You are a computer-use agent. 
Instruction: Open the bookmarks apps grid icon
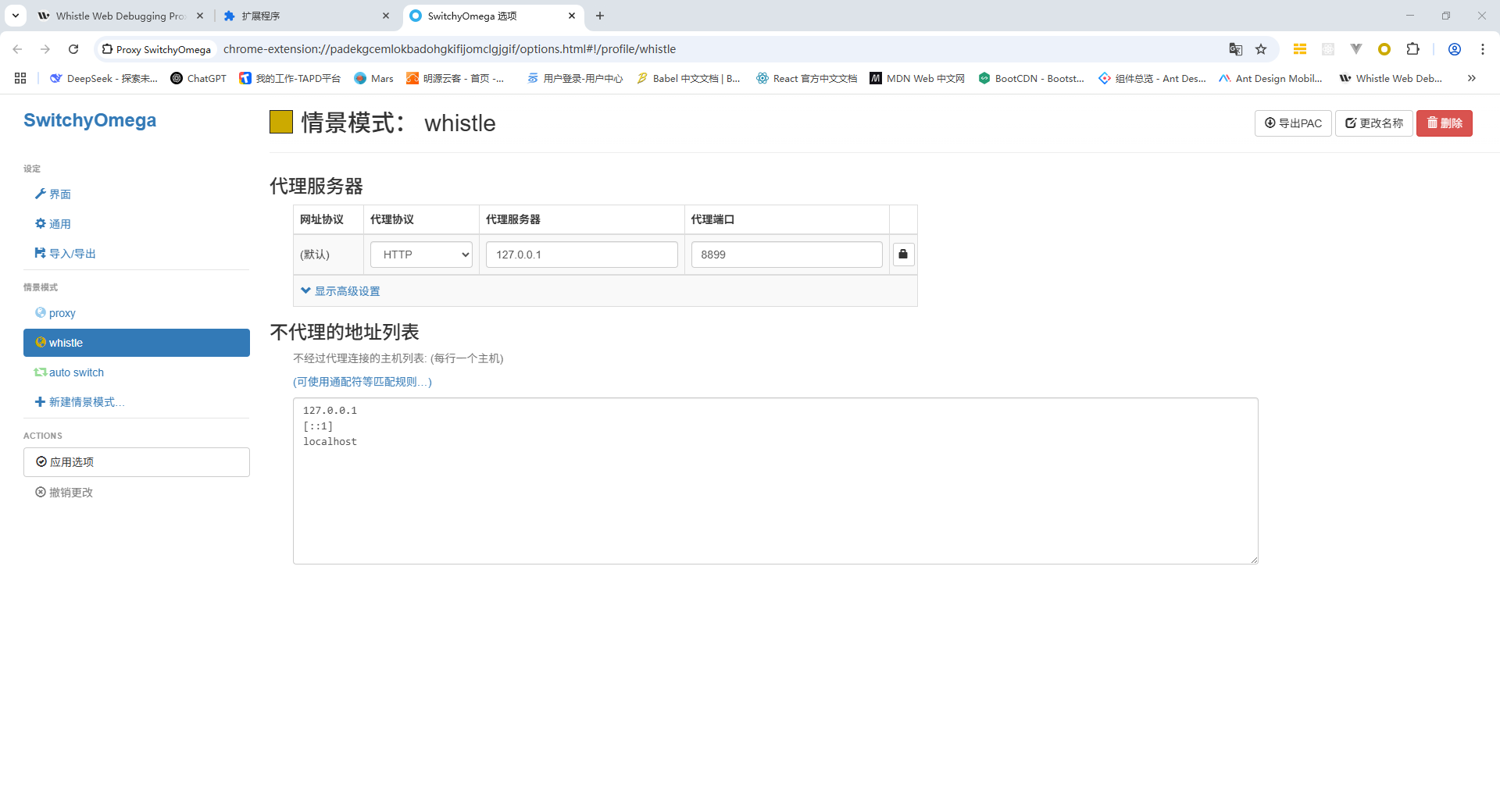[x=20, y=78]
